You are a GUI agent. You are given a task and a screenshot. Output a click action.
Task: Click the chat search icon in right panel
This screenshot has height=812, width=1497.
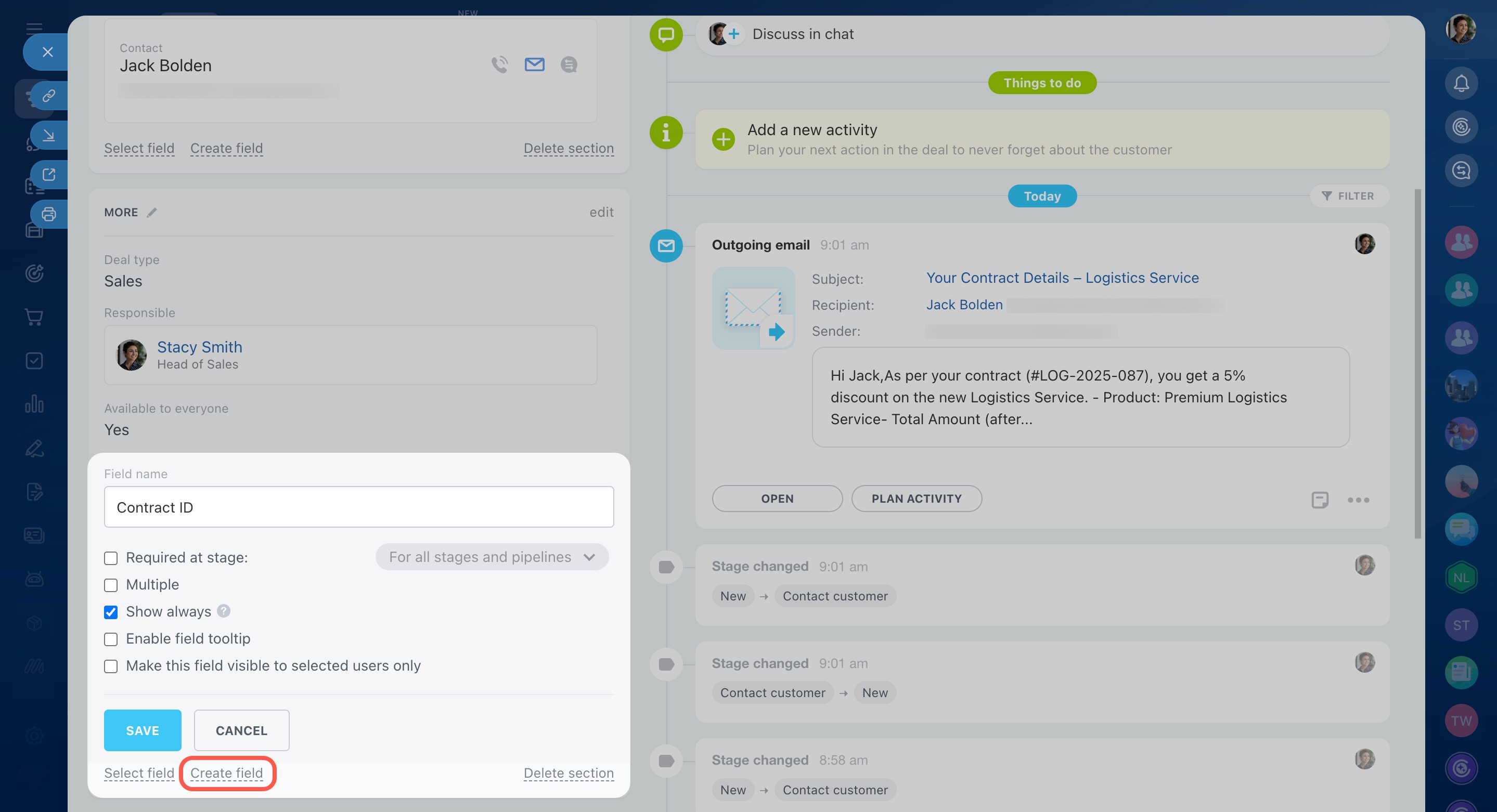pos(1461,171)
